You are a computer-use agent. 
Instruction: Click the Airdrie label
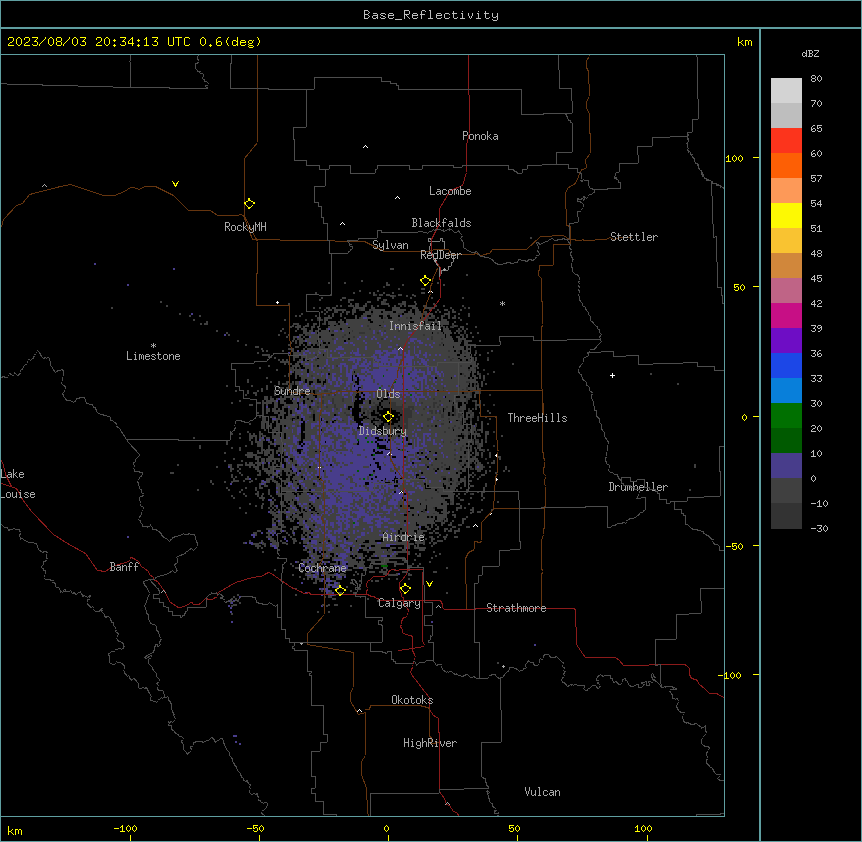(x=404, y=537)
